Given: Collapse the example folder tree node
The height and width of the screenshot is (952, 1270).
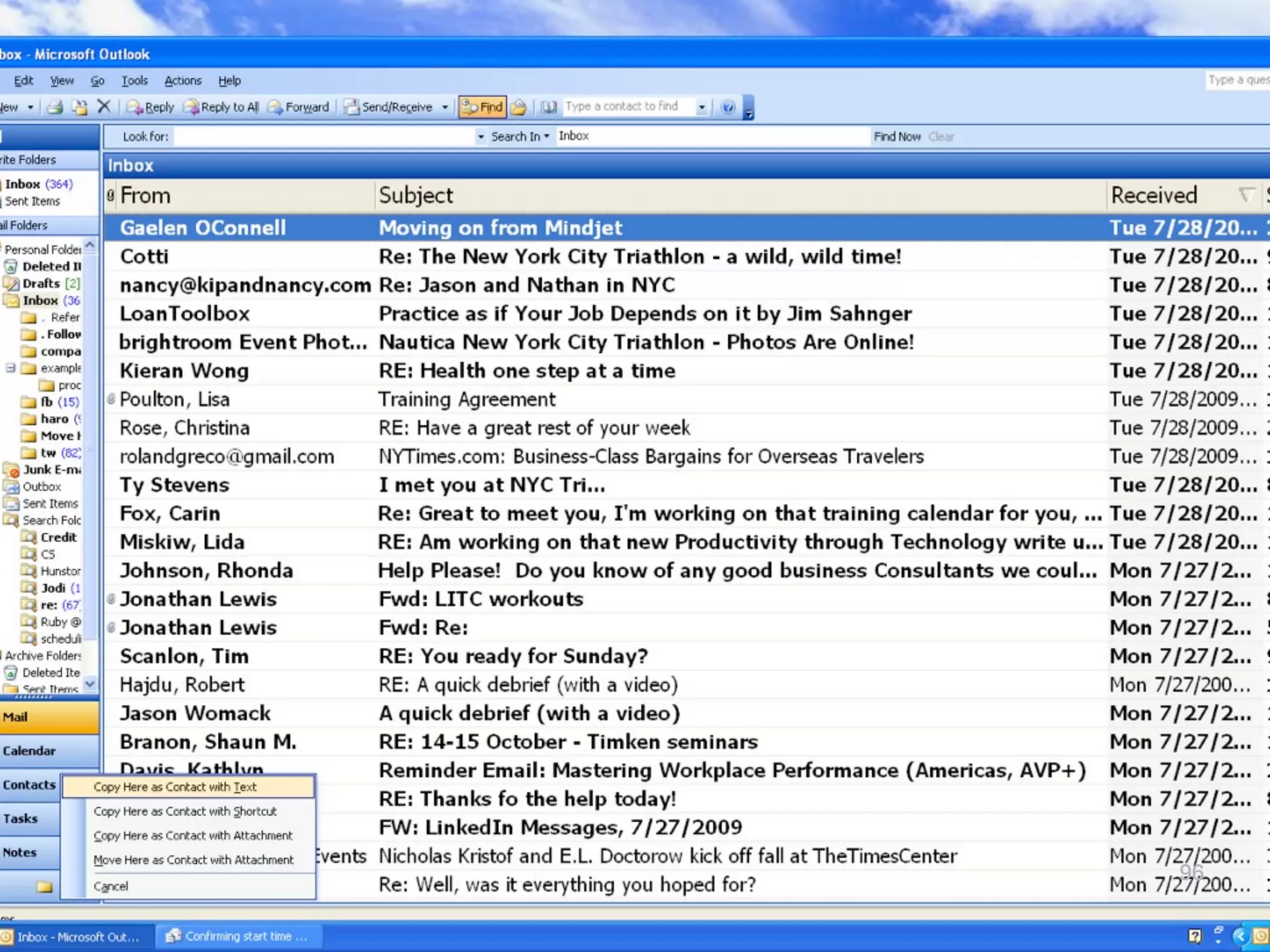Looking at the screenshot, I should [11, 368].
